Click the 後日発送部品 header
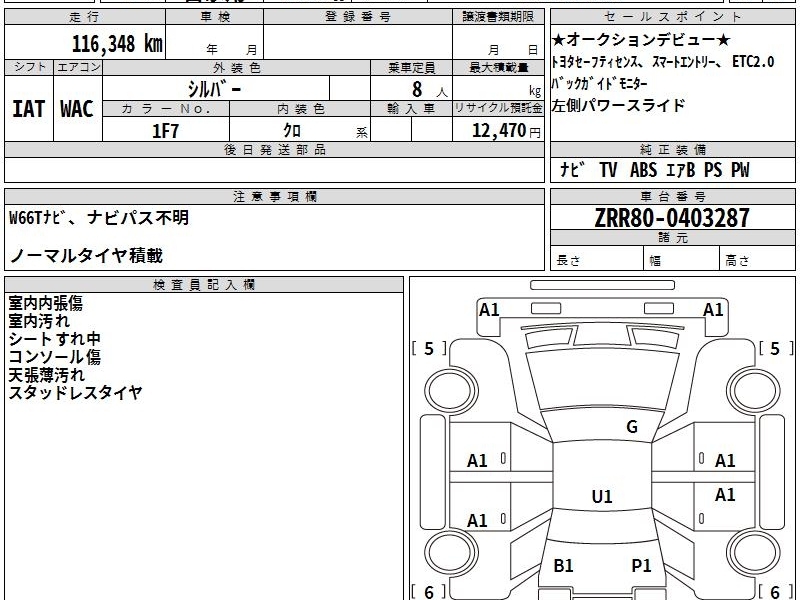The image size is (800, 600). click(x=274, y=150)
